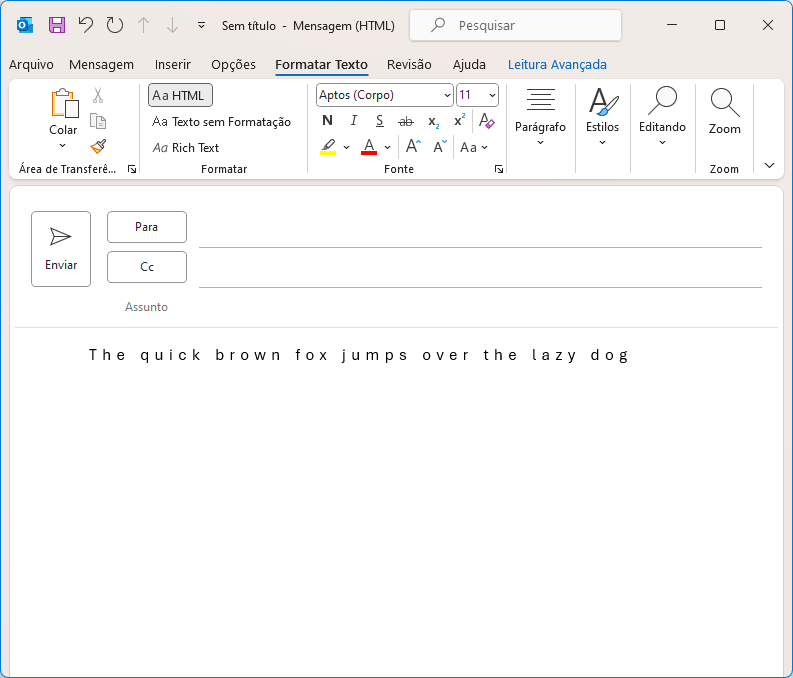Increase font size with larger A
This screenshot has height=678, width=793.
coord(413,147)
